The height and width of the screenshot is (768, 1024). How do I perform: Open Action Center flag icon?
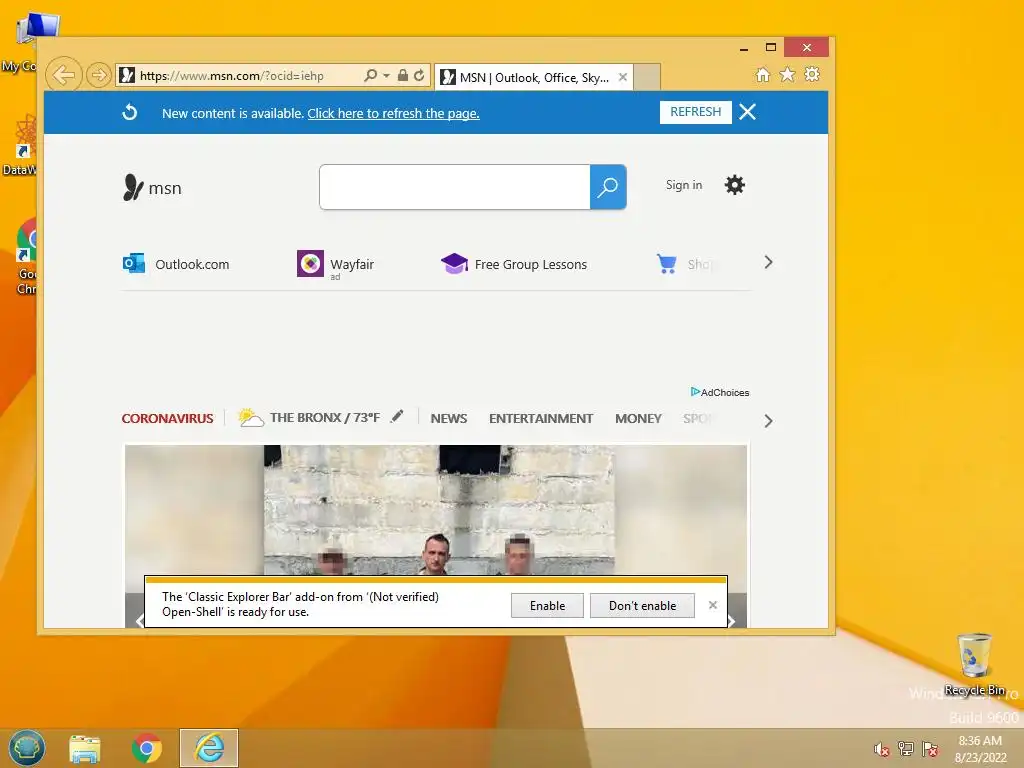[930, 748]
